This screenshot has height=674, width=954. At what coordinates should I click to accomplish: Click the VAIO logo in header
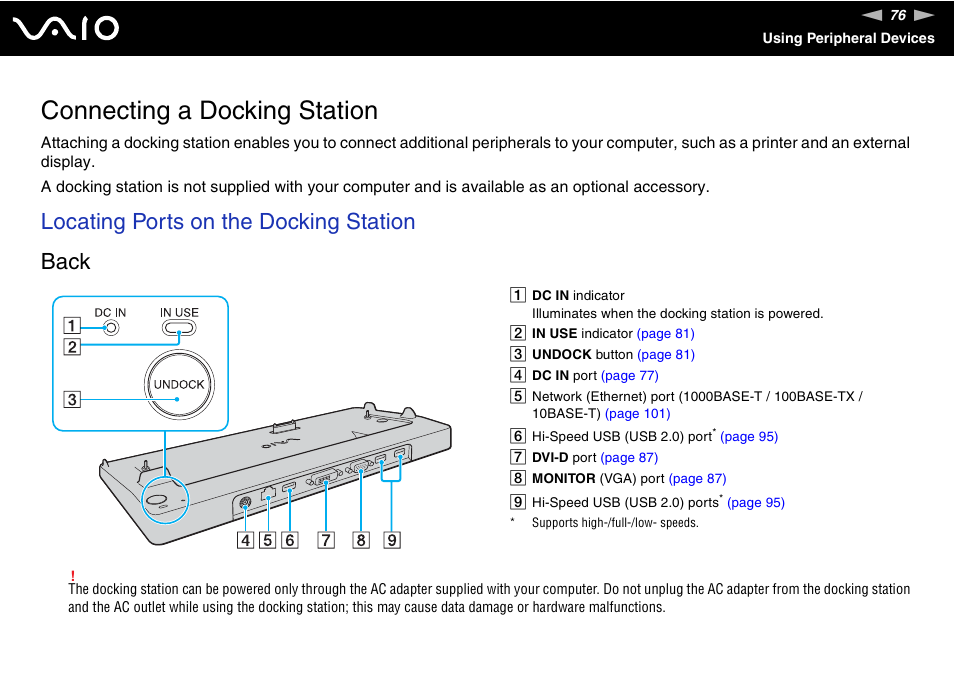(66, 29)
